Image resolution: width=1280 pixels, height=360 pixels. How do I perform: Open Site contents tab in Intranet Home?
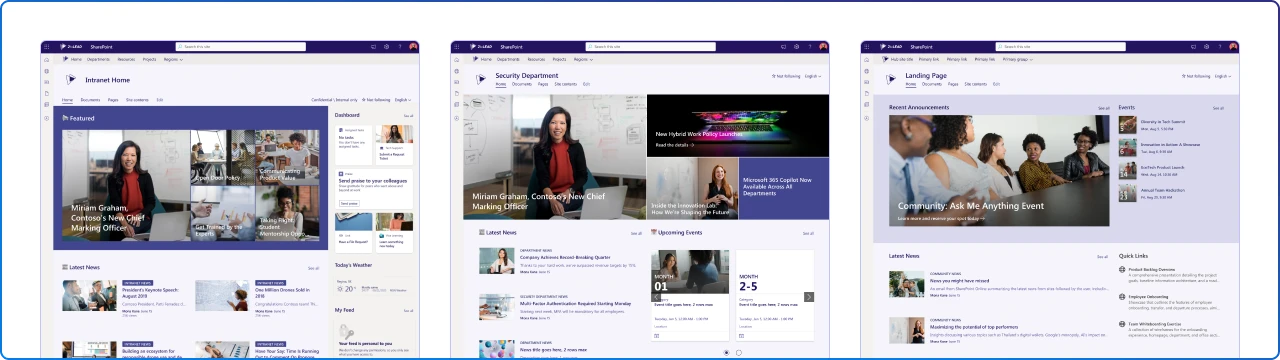coord(138,100)
